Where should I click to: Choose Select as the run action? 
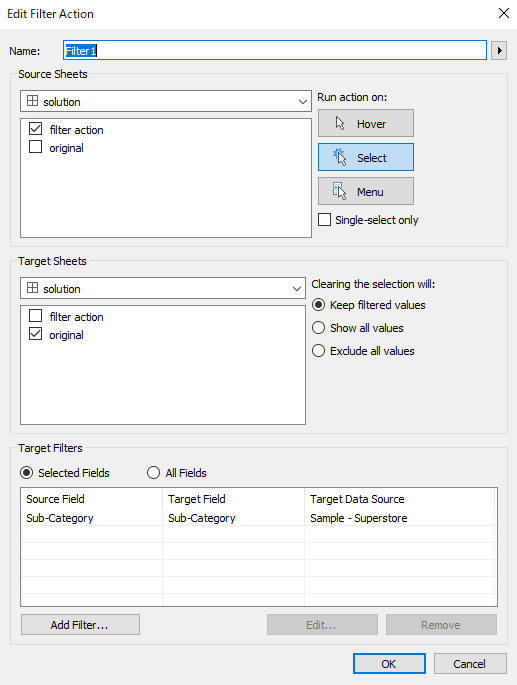point(366,157)
